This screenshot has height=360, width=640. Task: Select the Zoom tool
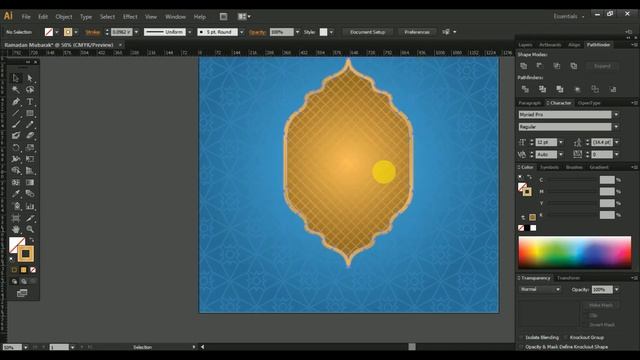click(30, 229)
